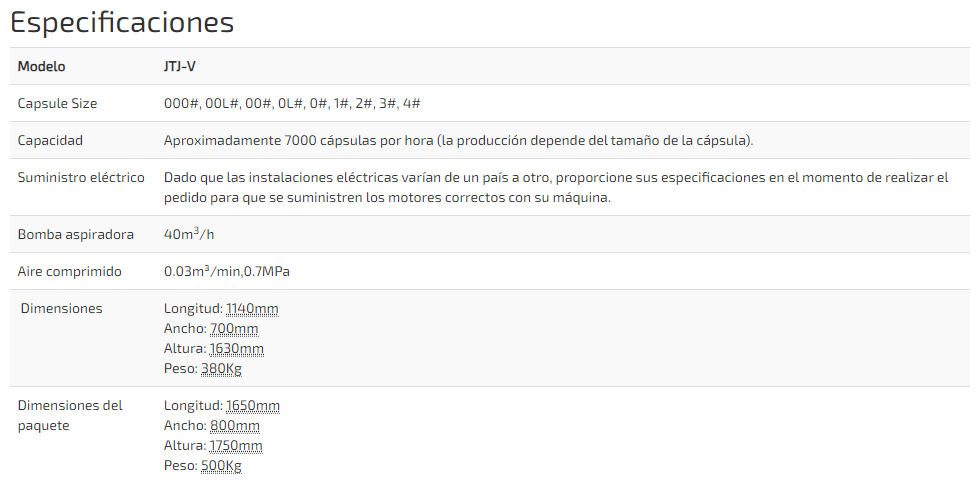Click the Modelo header cell
The height and width of the screenshot is (485, 977).
coord(42,67)
